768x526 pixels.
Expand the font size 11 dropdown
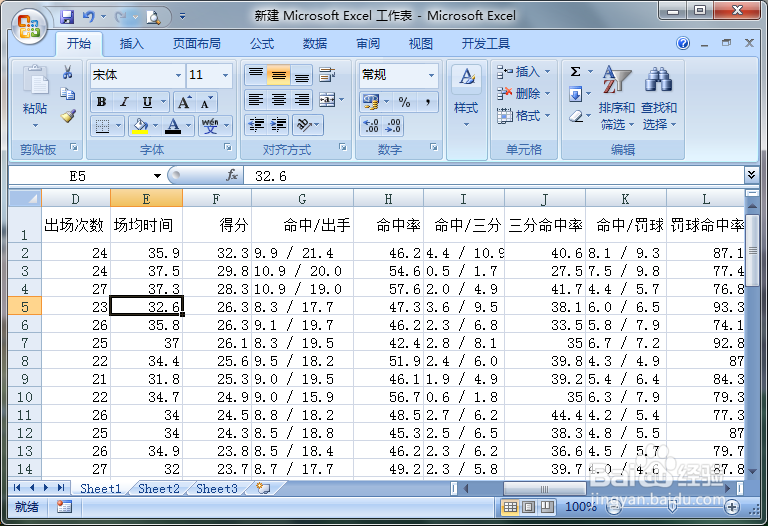pyautogui.click(x=225, y=75)
